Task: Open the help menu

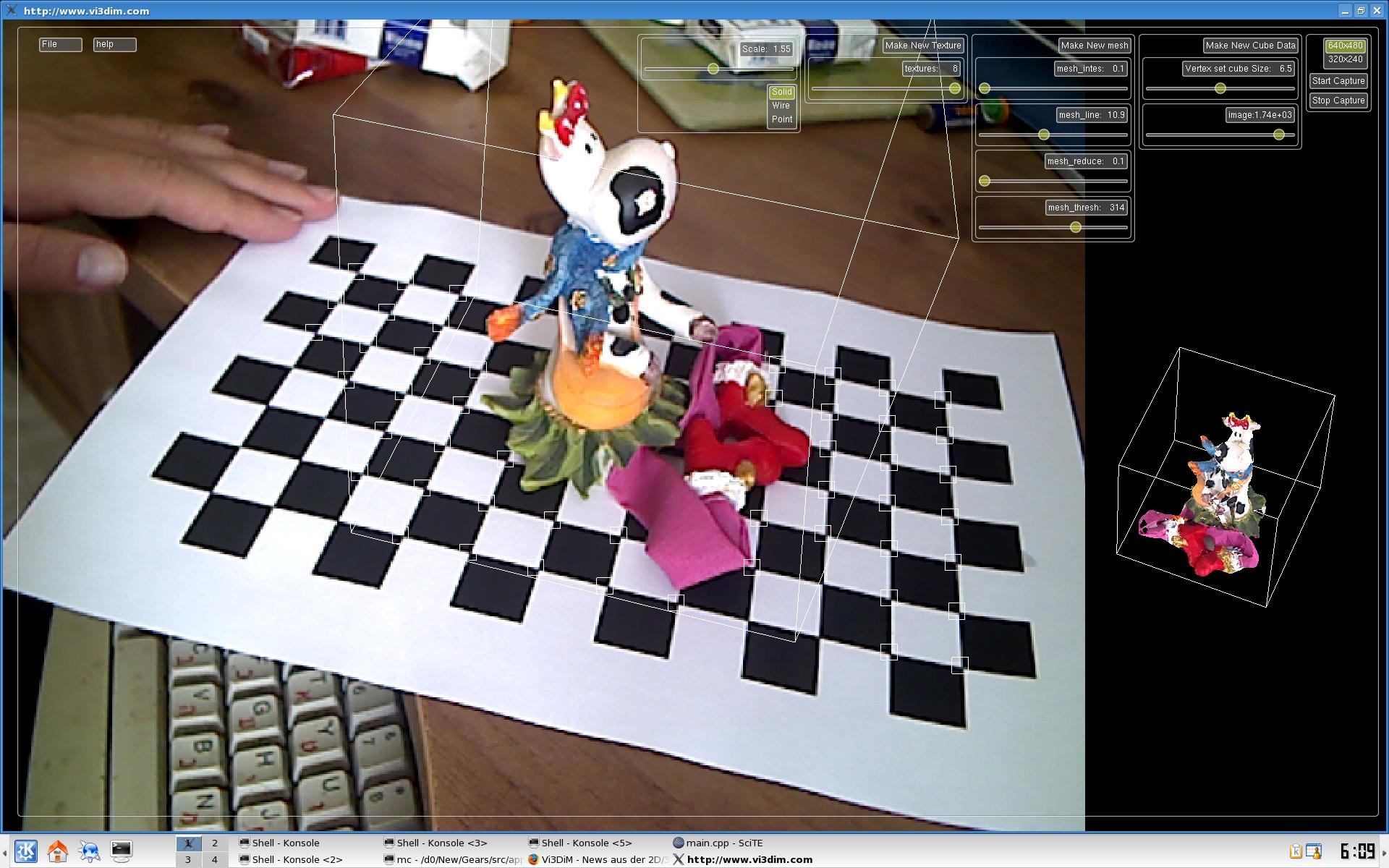Action: pyautogui.click(x=114, y=44)
